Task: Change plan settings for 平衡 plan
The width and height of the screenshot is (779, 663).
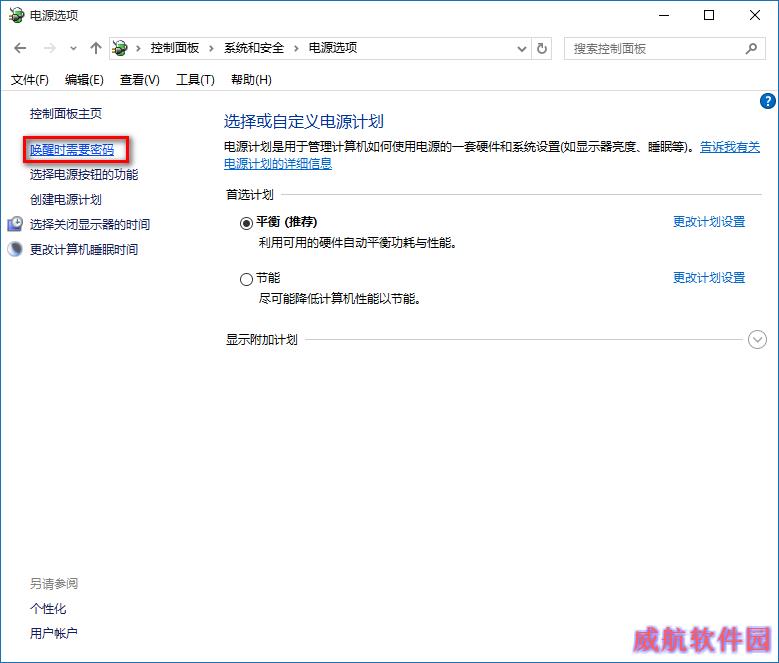Action: [x=709, y=221]
